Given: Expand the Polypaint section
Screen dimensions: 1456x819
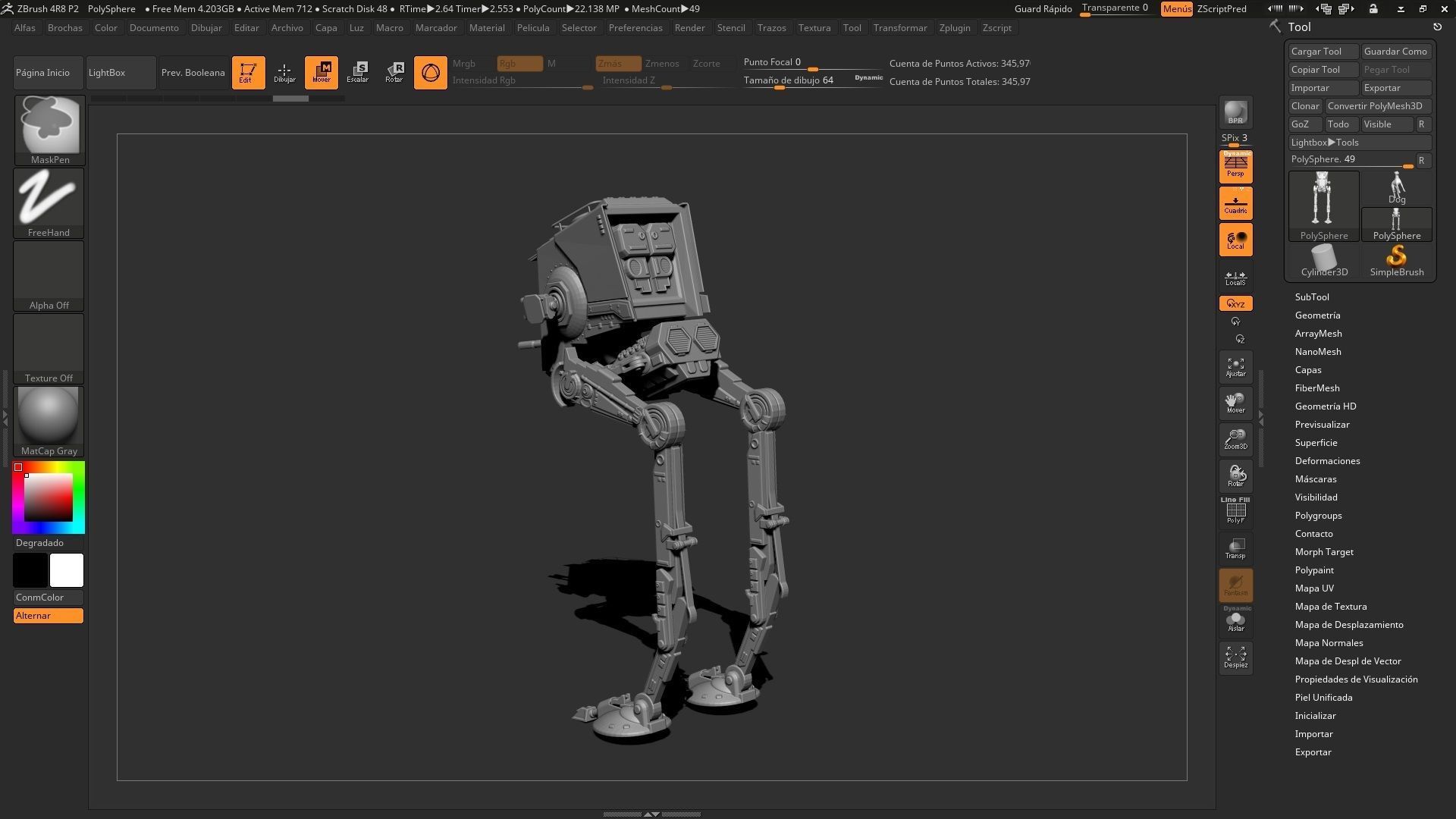Looking at the screenshot, I should point(1314,570).
